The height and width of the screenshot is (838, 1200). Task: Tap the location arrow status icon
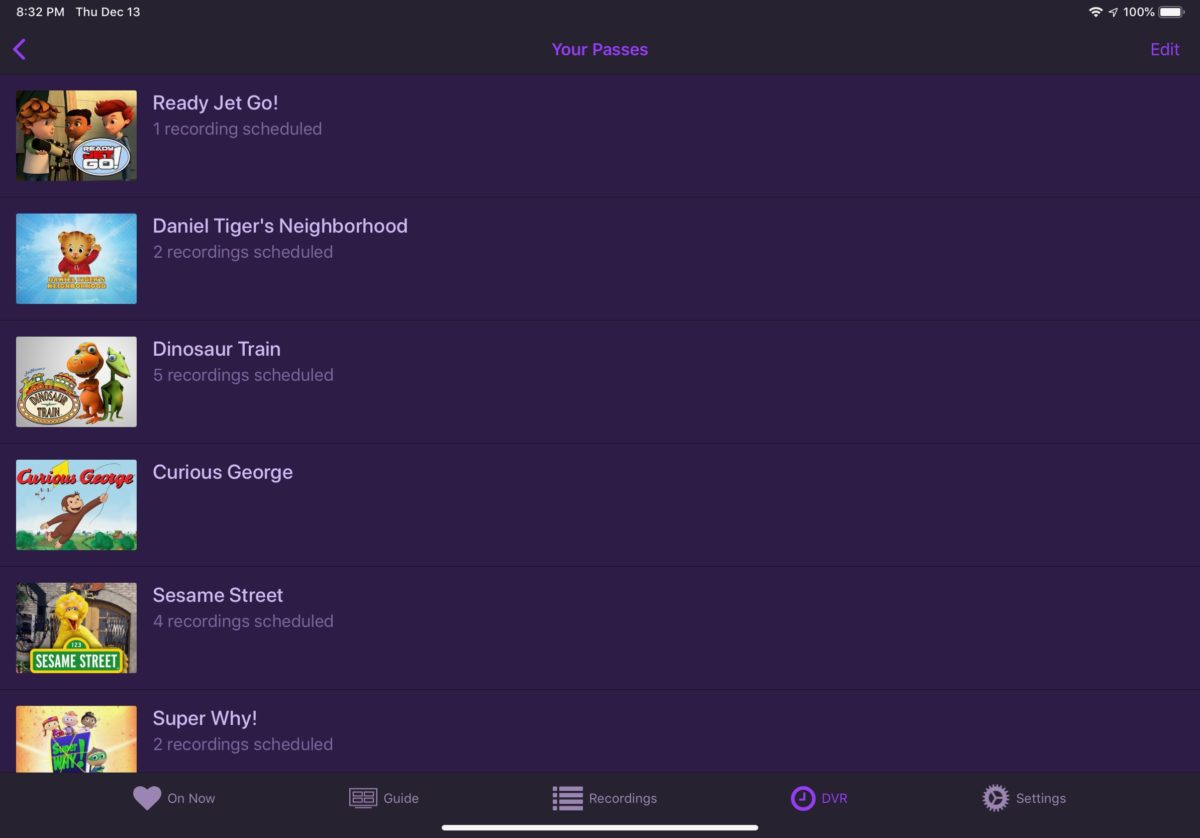pos(1113,12)
